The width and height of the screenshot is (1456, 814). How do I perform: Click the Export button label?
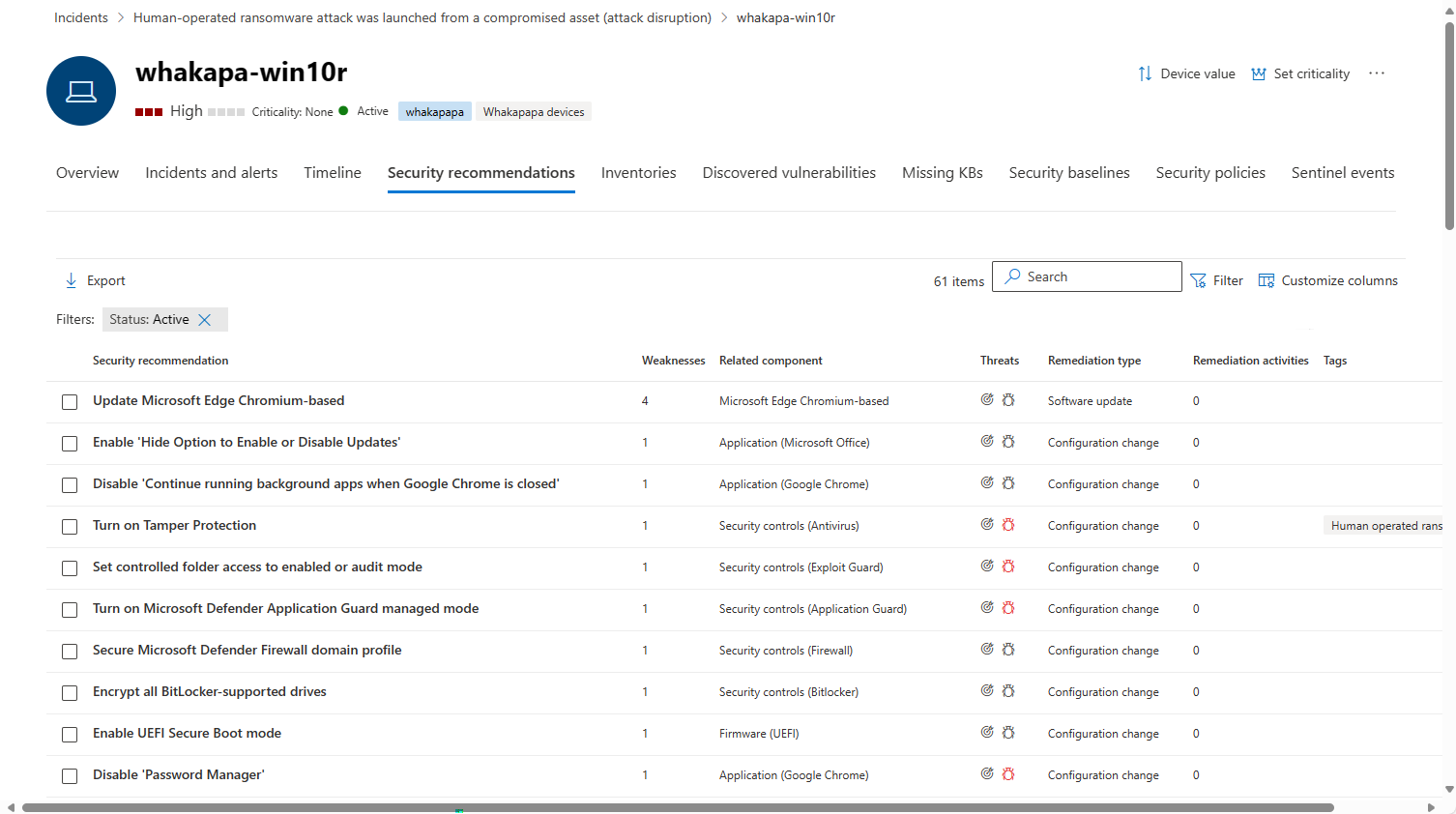click(x=106, y=280)
